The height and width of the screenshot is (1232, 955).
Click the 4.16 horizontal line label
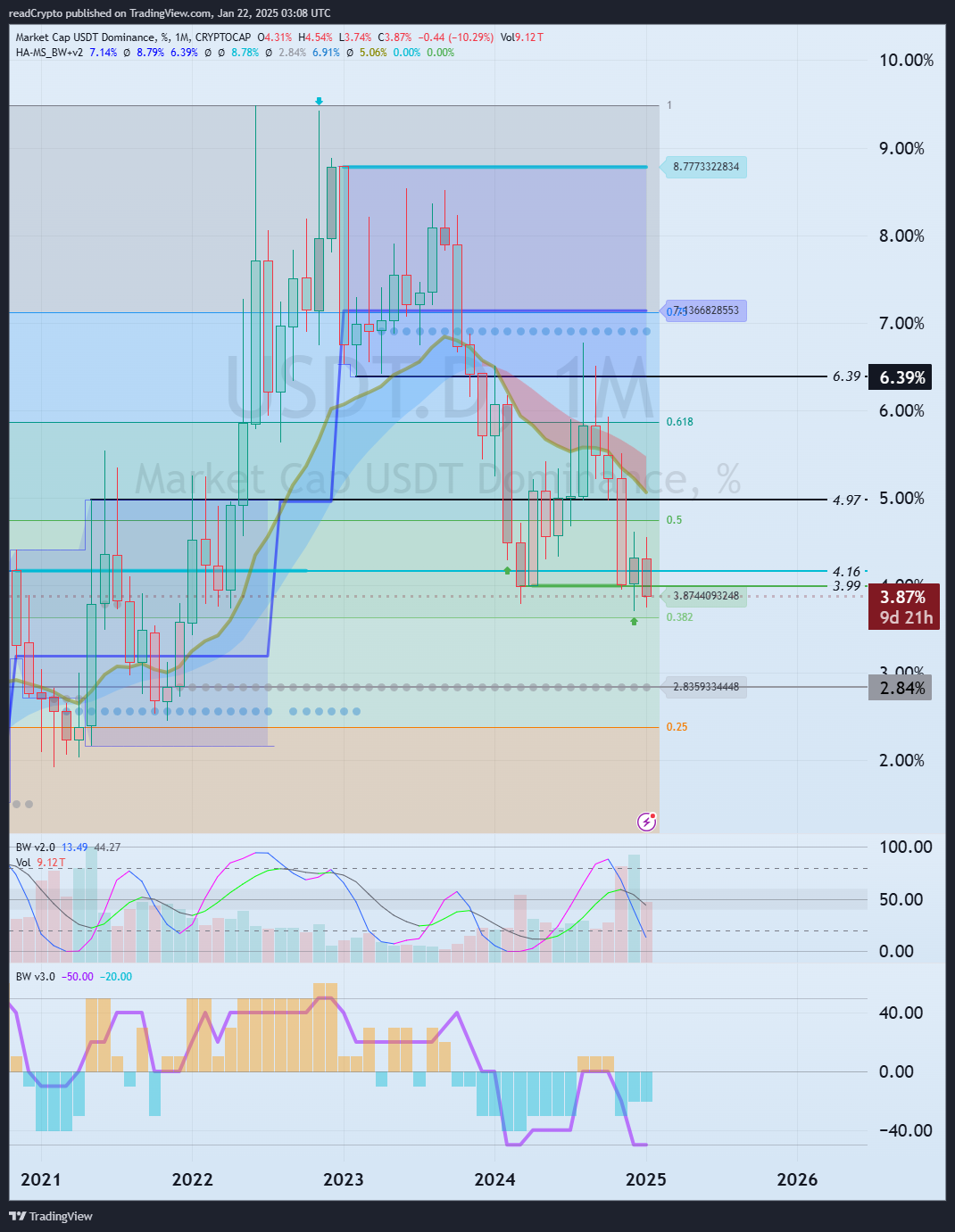click(x=846, y=572)
